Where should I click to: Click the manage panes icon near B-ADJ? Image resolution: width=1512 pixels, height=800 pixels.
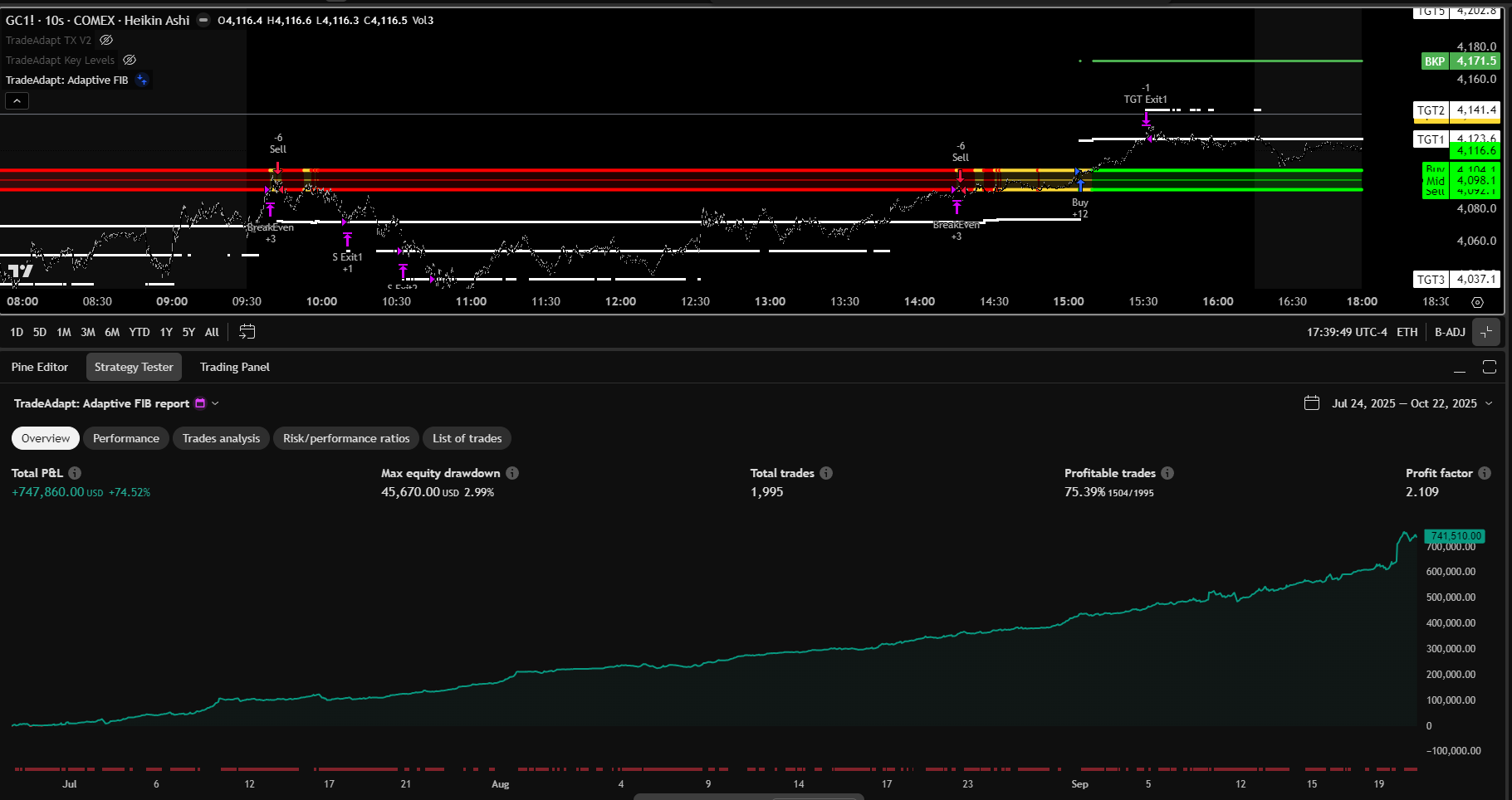[1487, 332]
